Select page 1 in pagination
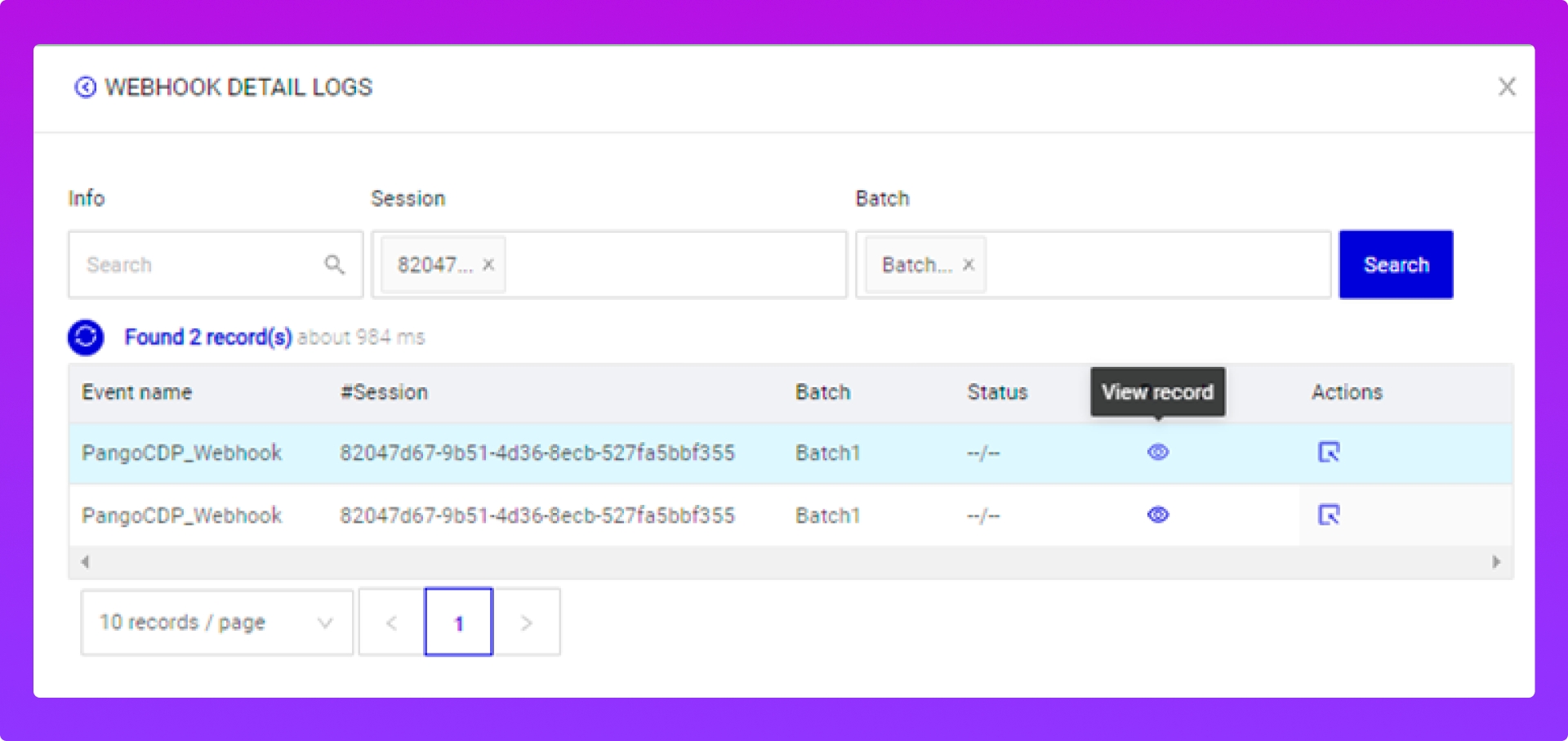This screenshot has width=1568, height=741. pyautogui.click(x=458, y=623)
